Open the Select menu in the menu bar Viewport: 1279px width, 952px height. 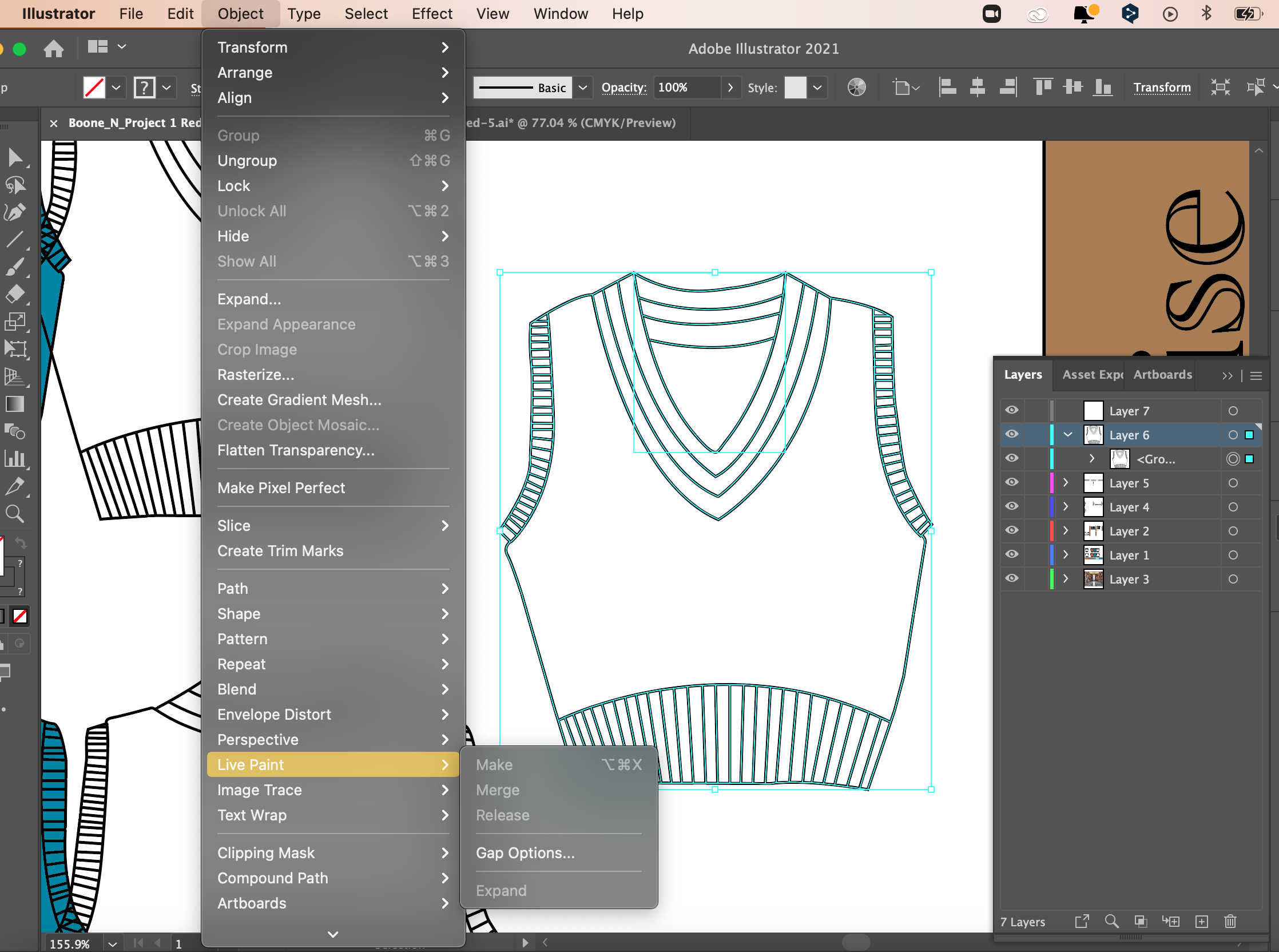pyautogui.click(x=367, y=13)
